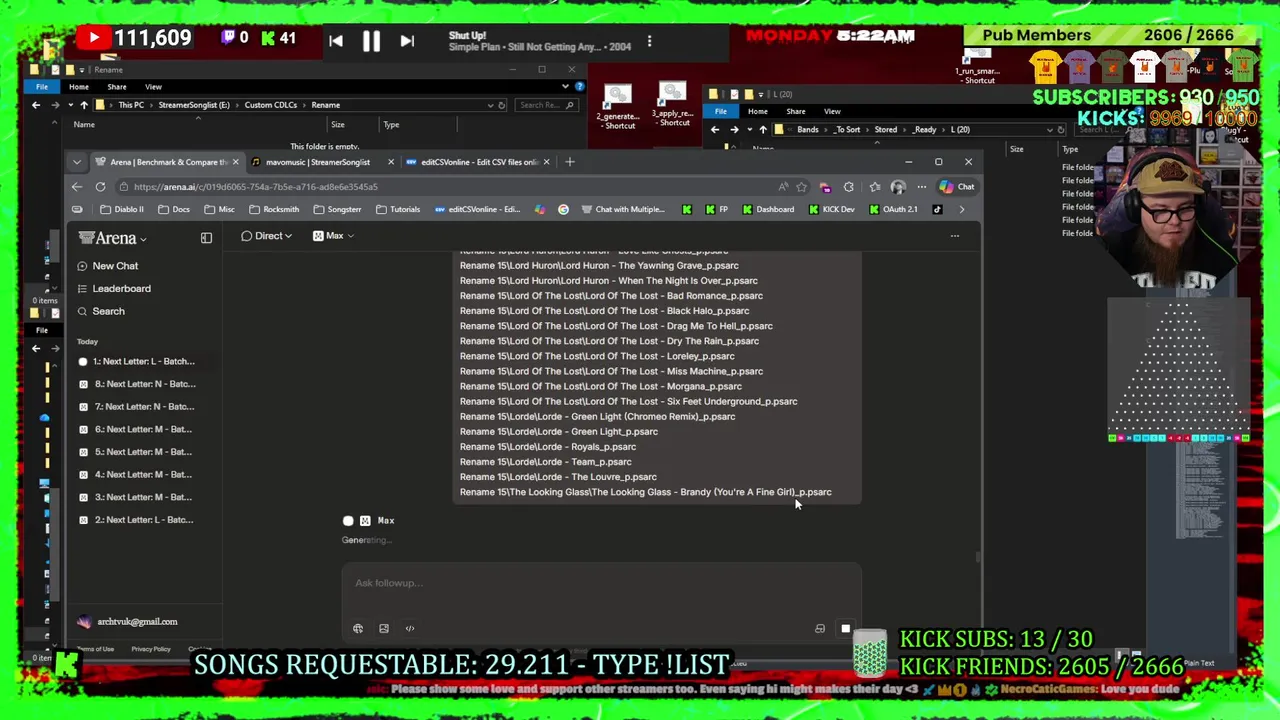Close the mavomusic StreamerSonglist tab
Screen dimensions: 1280x720
pyautogui.click(x=391, y=162)
